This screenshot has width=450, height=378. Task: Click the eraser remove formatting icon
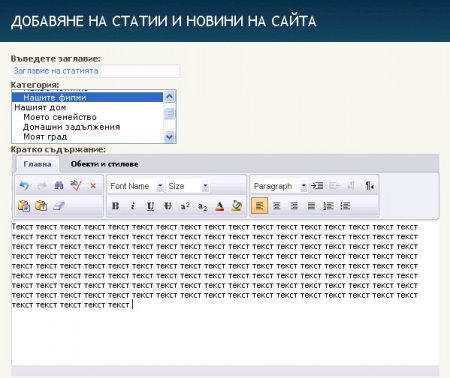click(x=59, y=206)
